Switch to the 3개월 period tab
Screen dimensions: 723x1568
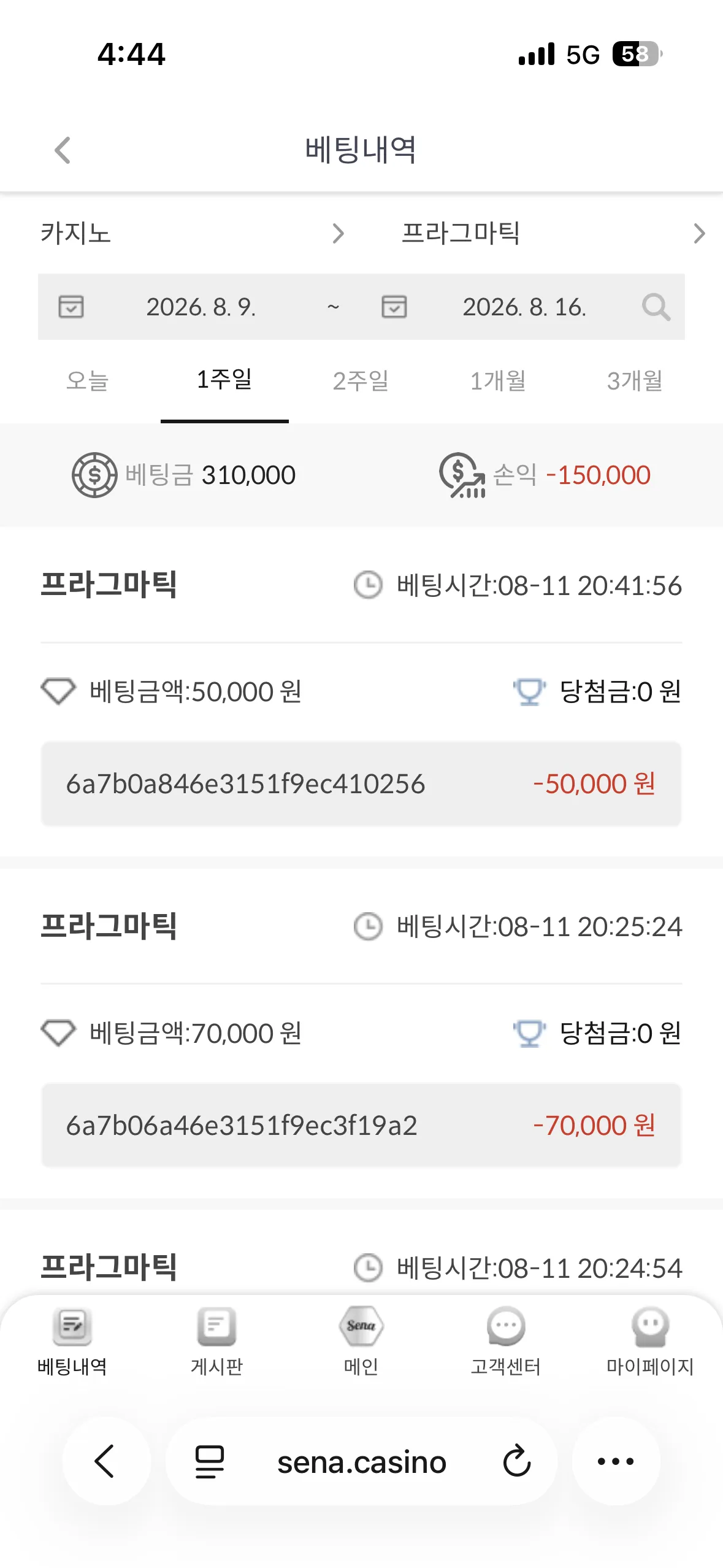pyautogui.click(x=635, y=381)
